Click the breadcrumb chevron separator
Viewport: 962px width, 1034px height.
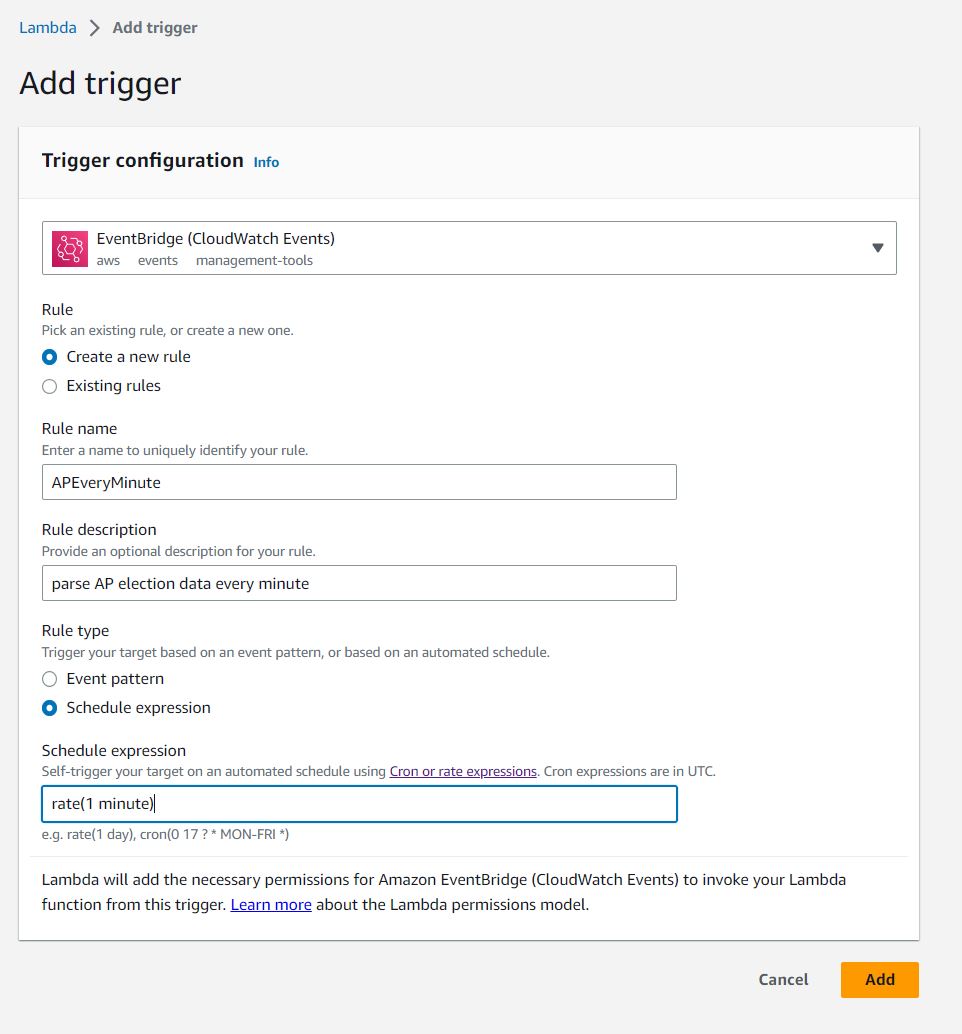coord(95,28)
